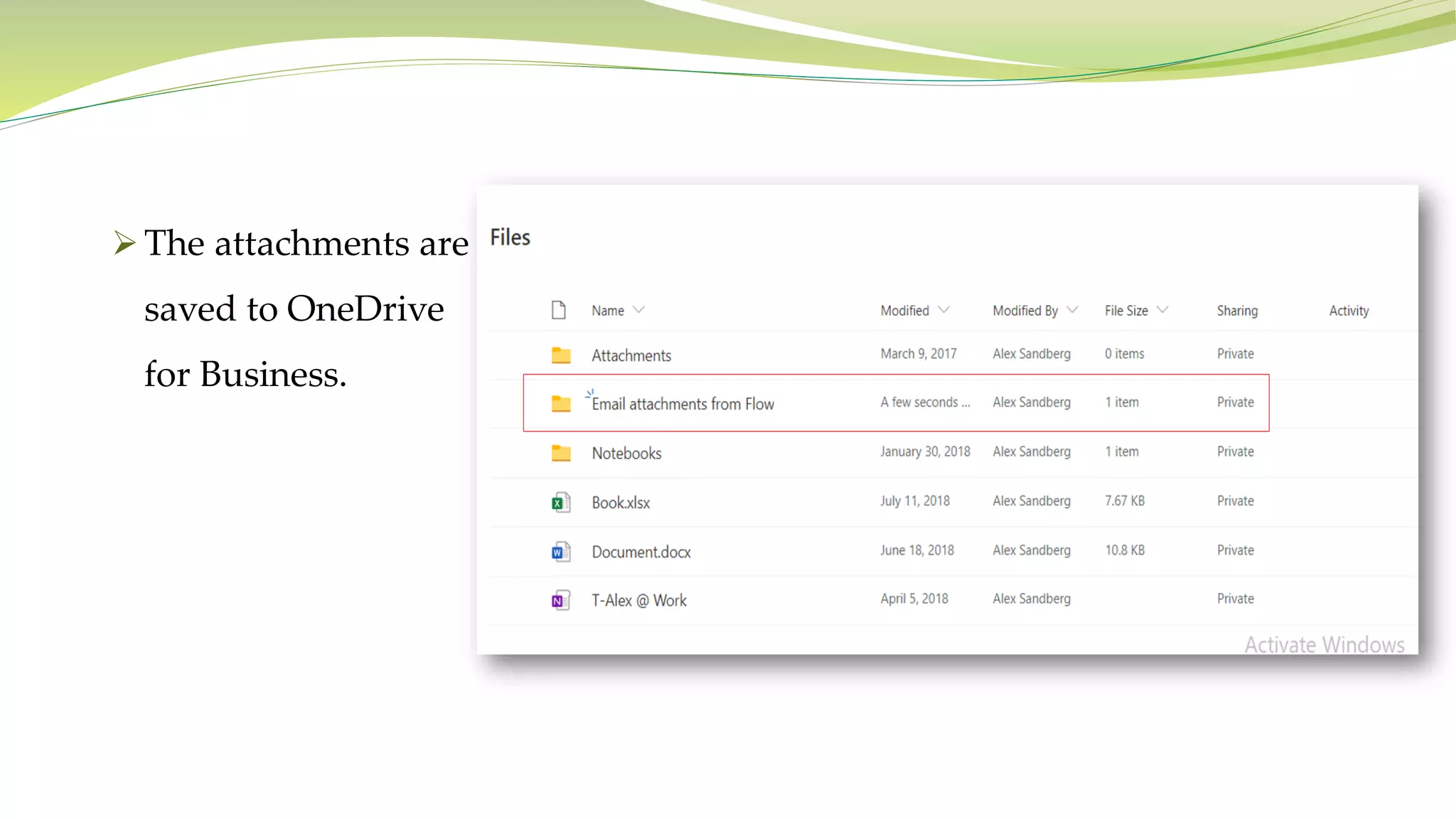
Task: Click the Email attachments from Flow folder icon
Action: (561, 404)
